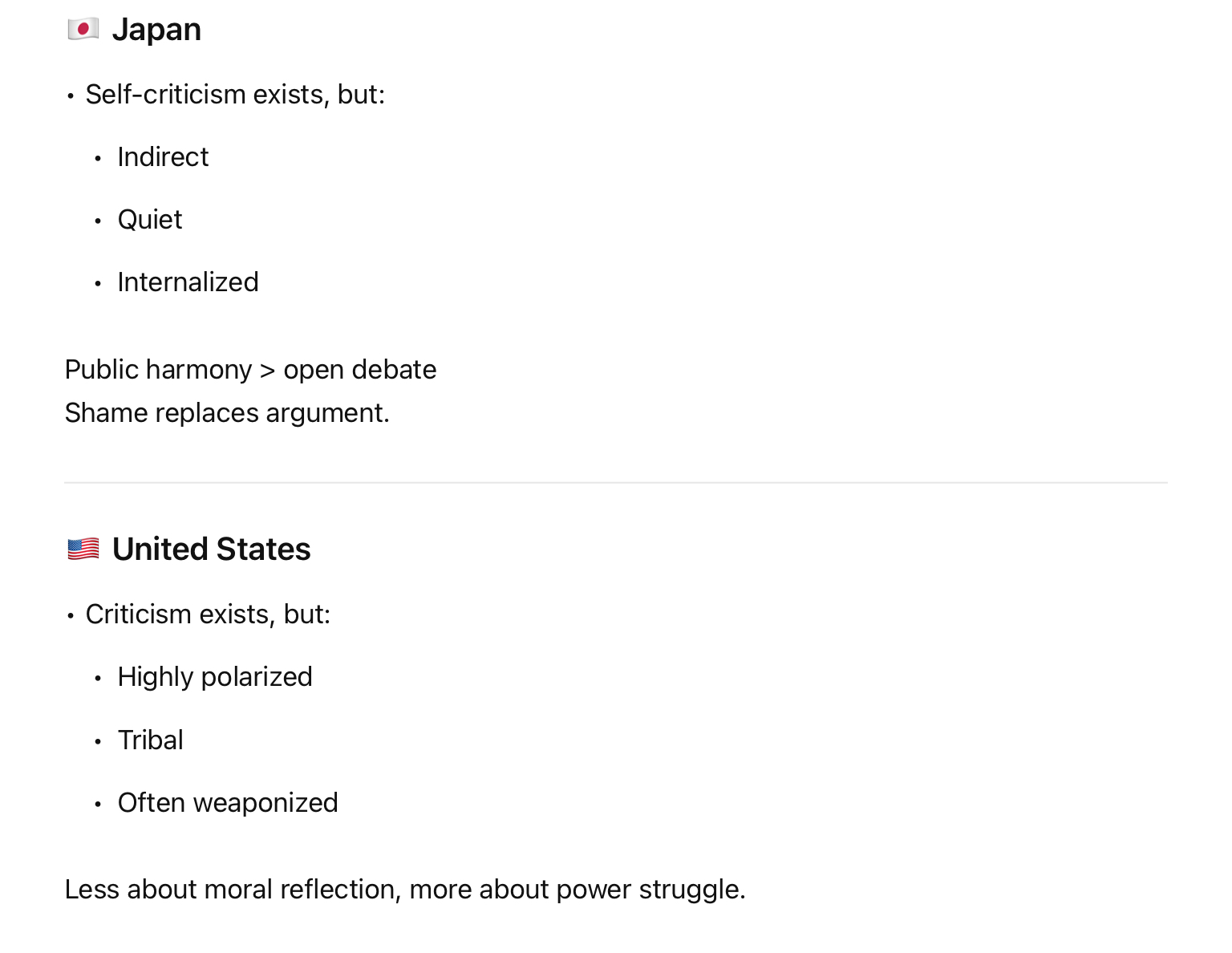Click the "Shame replaces argument." sentence
The image size is (1232, 953).
tap(227, 413)
